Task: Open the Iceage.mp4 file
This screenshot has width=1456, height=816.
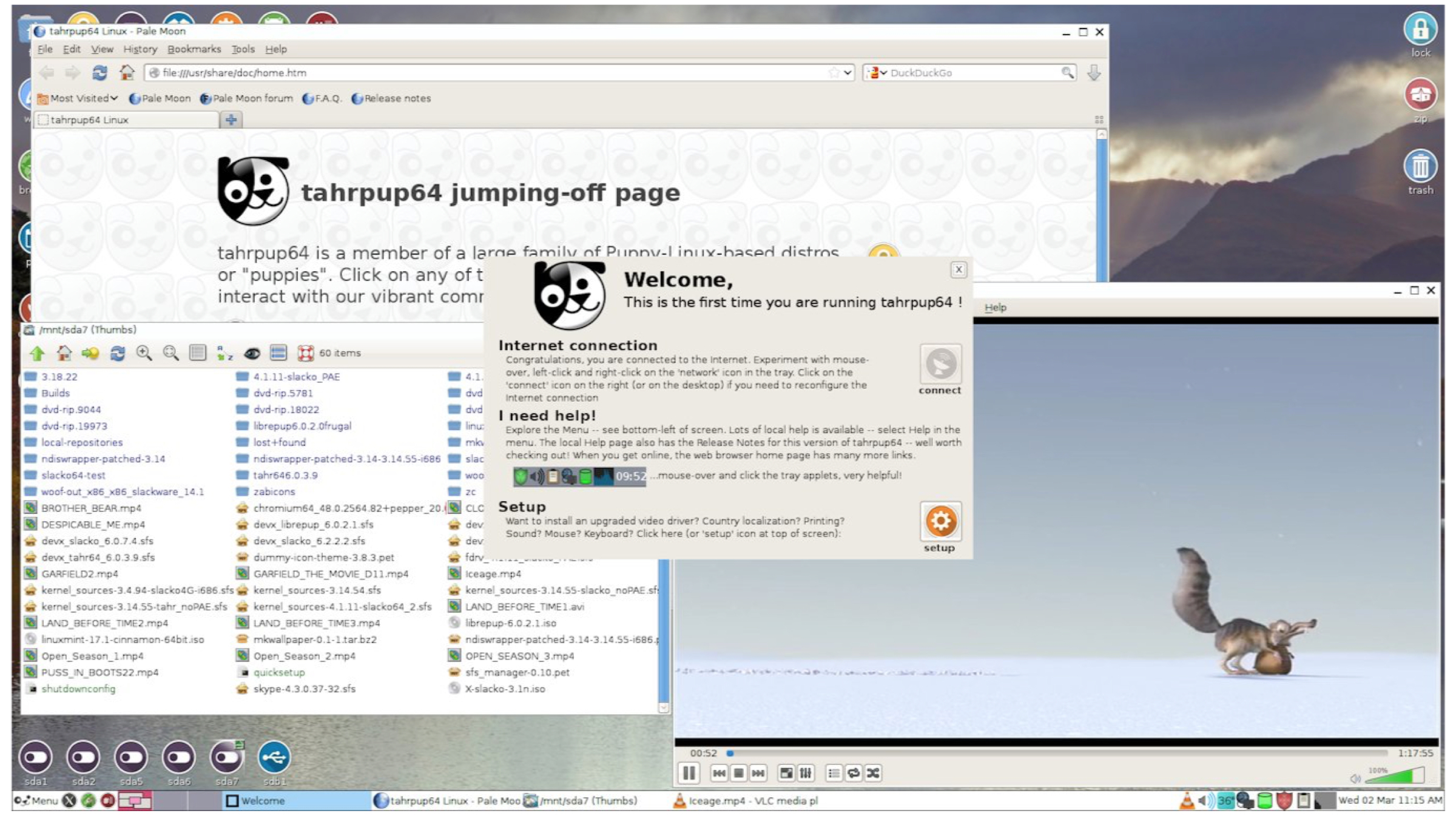Action: pos(492,573)
